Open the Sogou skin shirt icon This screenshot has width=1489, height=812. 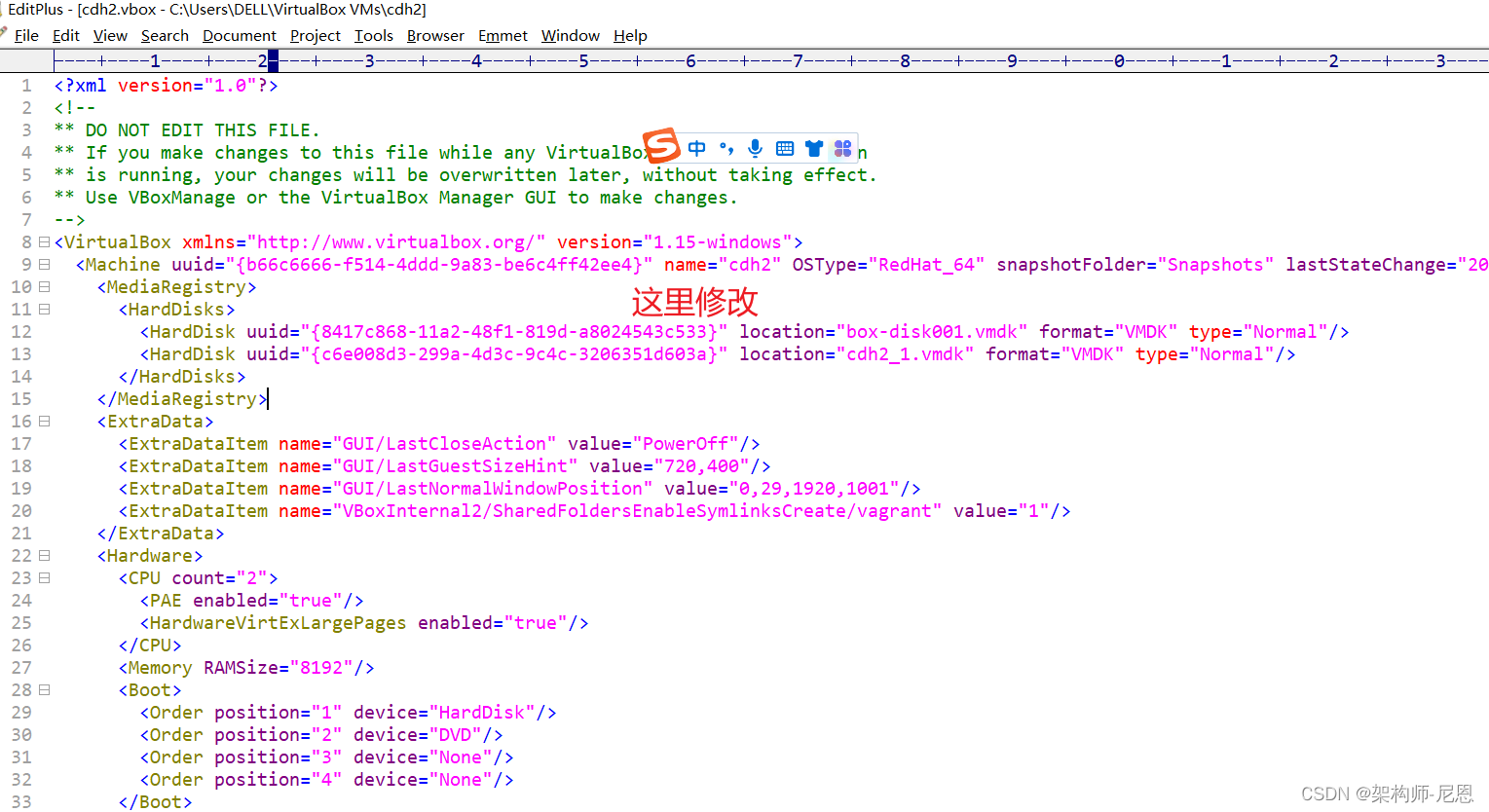(x=814, y=149)
